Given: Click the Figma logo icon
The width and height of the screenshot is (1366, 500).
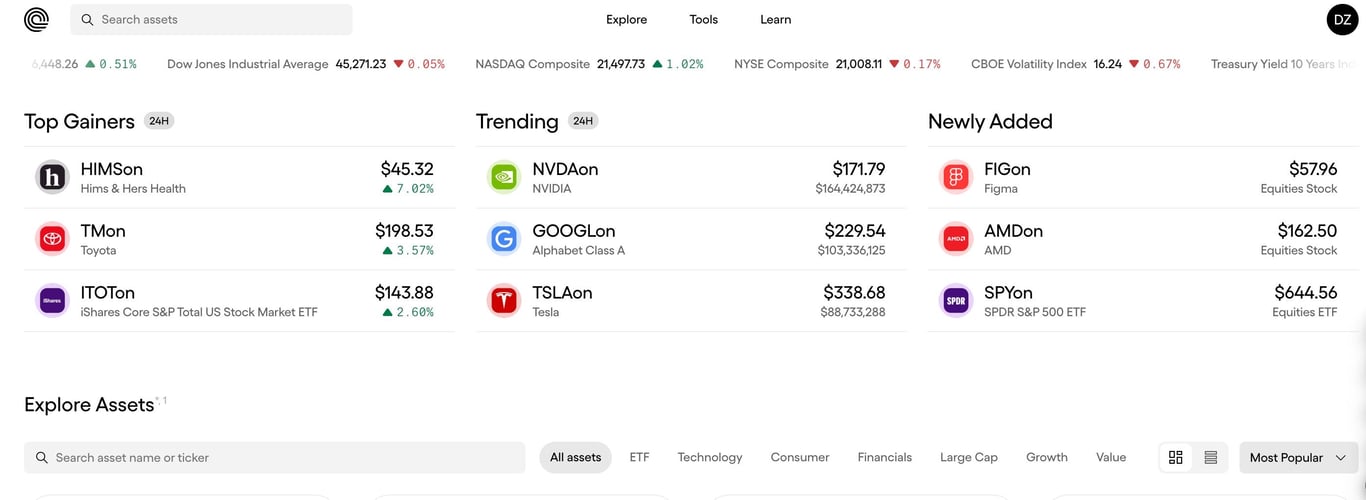Looking at the screenshot, I should pyautogui.click(x=956, y=178).
